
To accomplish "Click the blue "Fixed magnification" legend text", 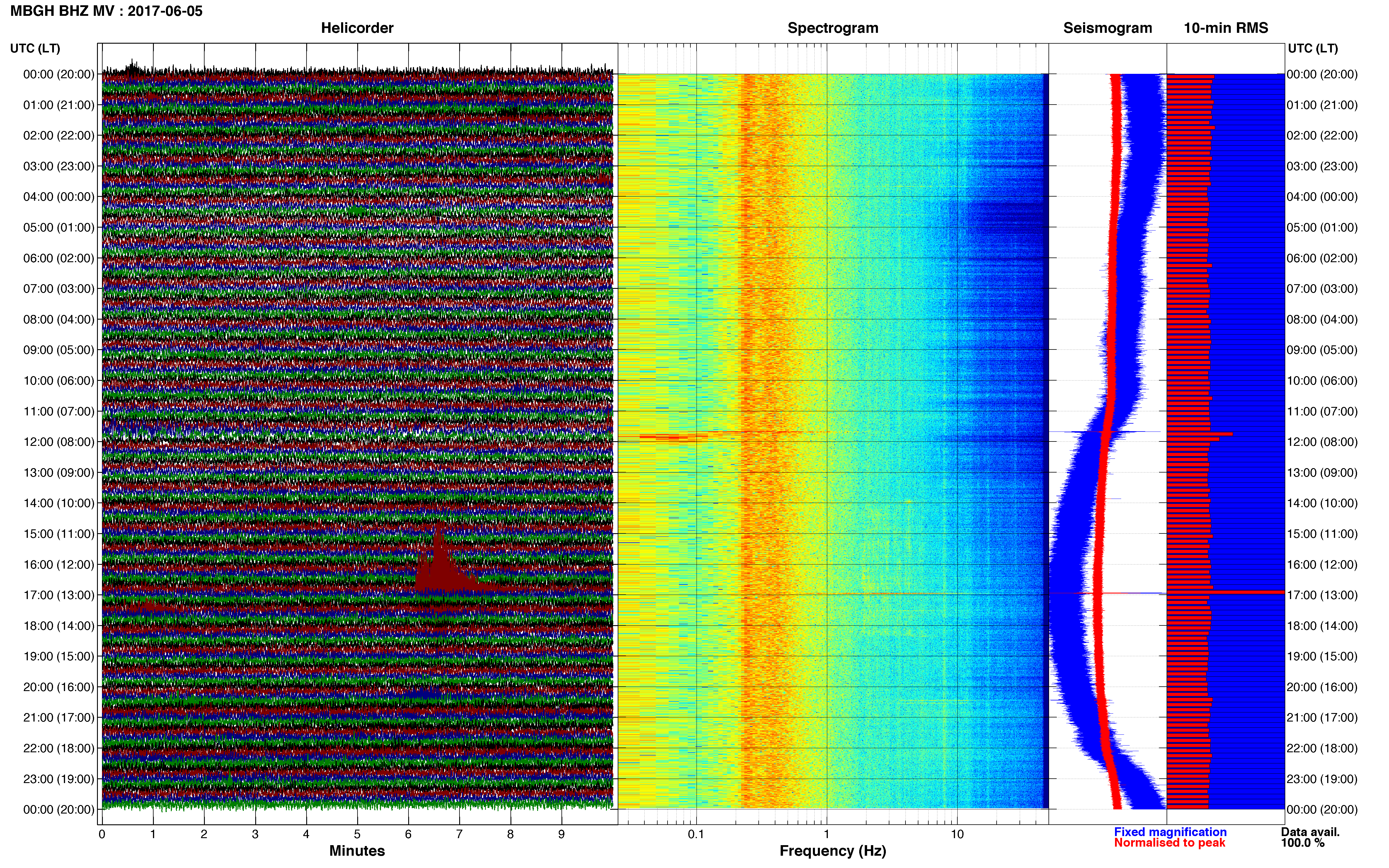I will (1170, 832).
